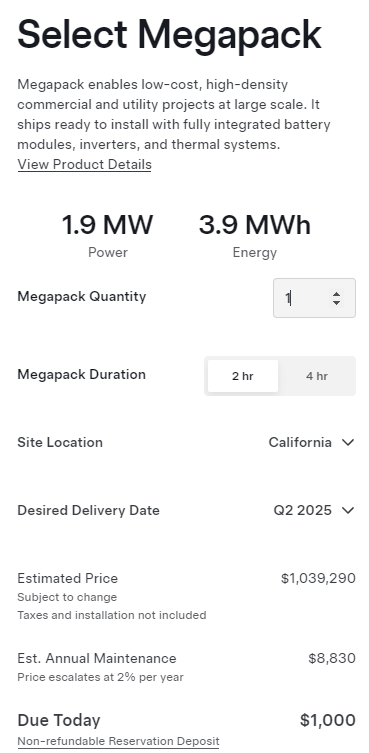Click the Site Location chevron icon
This screenshot has width=369, height=753.
coord(348,442)
